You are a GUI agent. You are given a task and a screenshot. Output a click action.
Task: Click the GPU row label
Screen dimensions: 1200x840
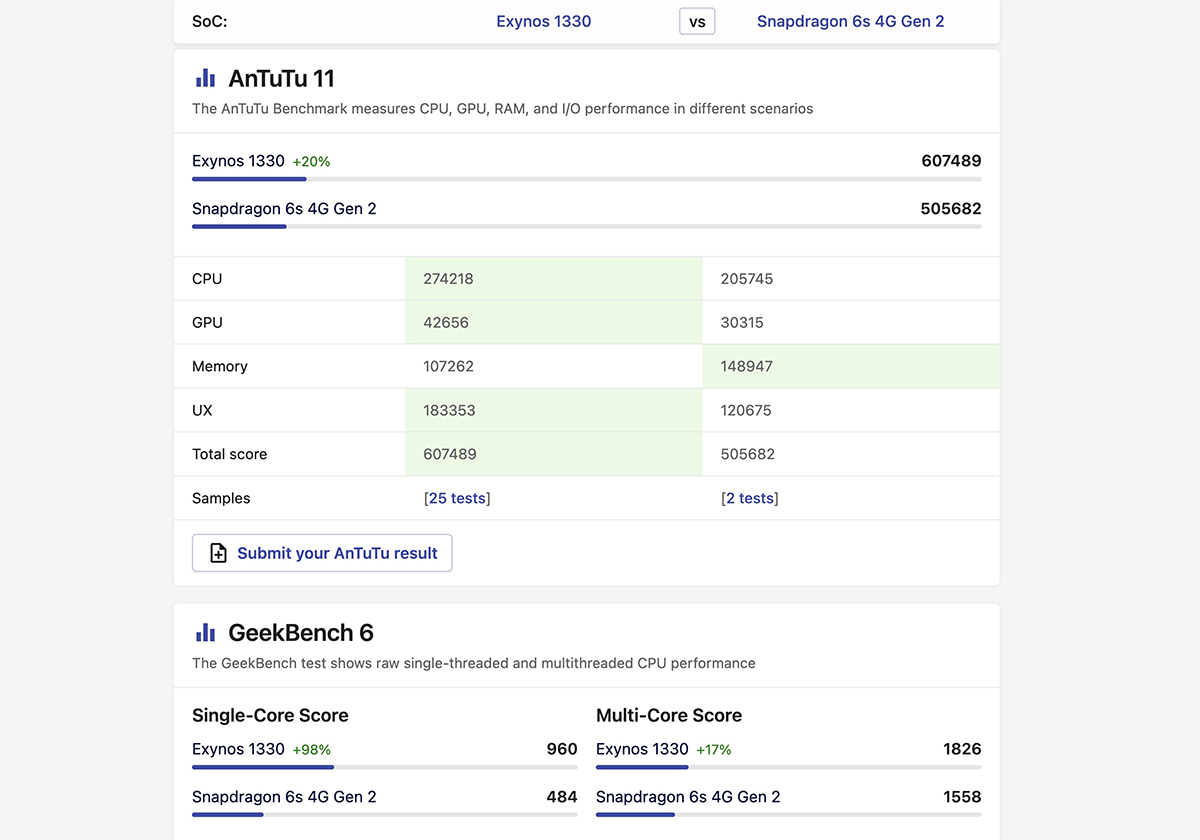207,323
